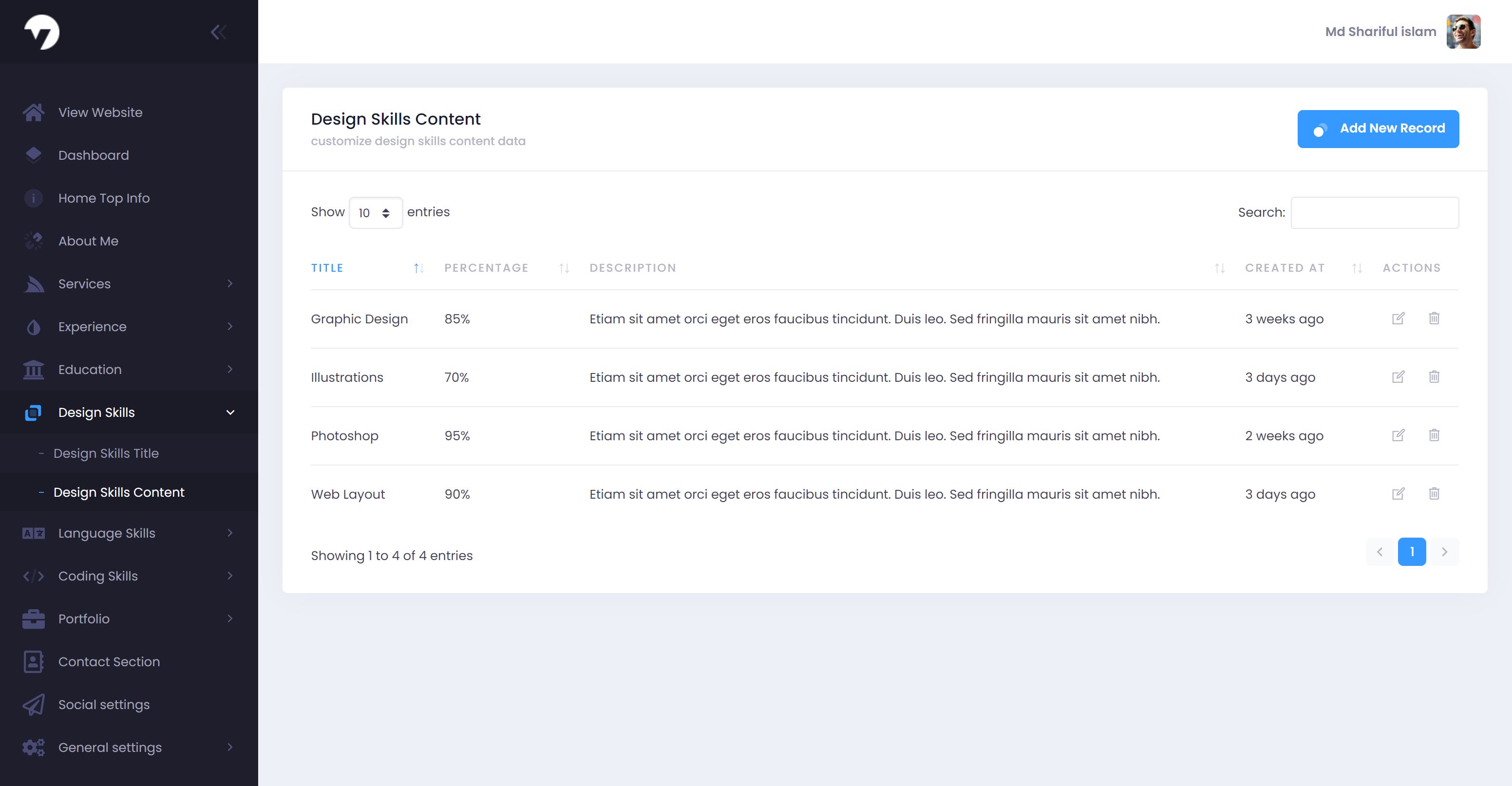Open the Show entries count dropdown
The width and height of the screenshot is (1512, 786).
(x=376, y=212)
